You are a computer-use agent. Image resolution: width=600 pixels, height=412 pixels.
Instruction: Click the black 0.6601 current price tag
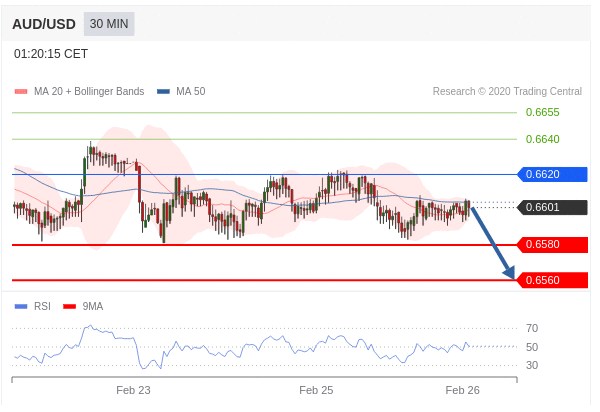click(x=552, y=207)
